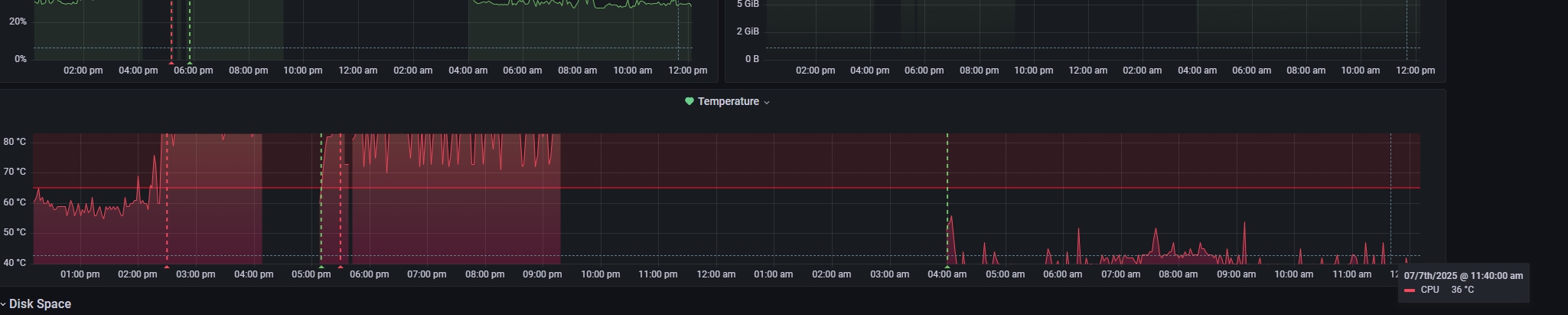Click the green heart health icon beside Temperature
Viewport: 1568px width, 315px height.
(689, 101)
